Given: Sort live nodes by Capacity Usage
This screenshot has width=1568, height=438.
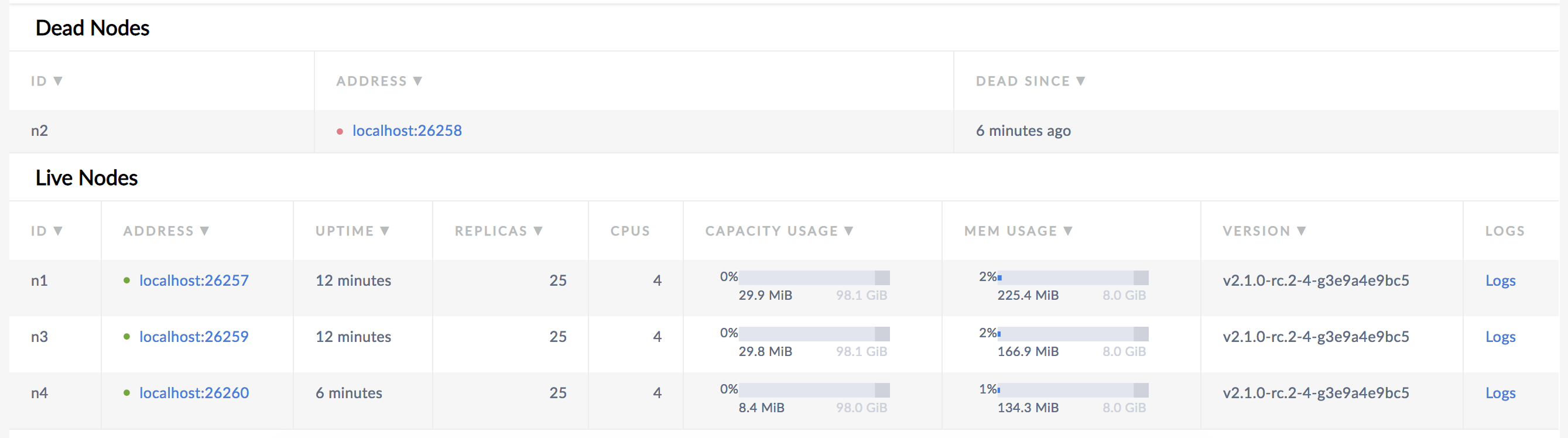Looking at the screenshot, I should pos(779,231).
